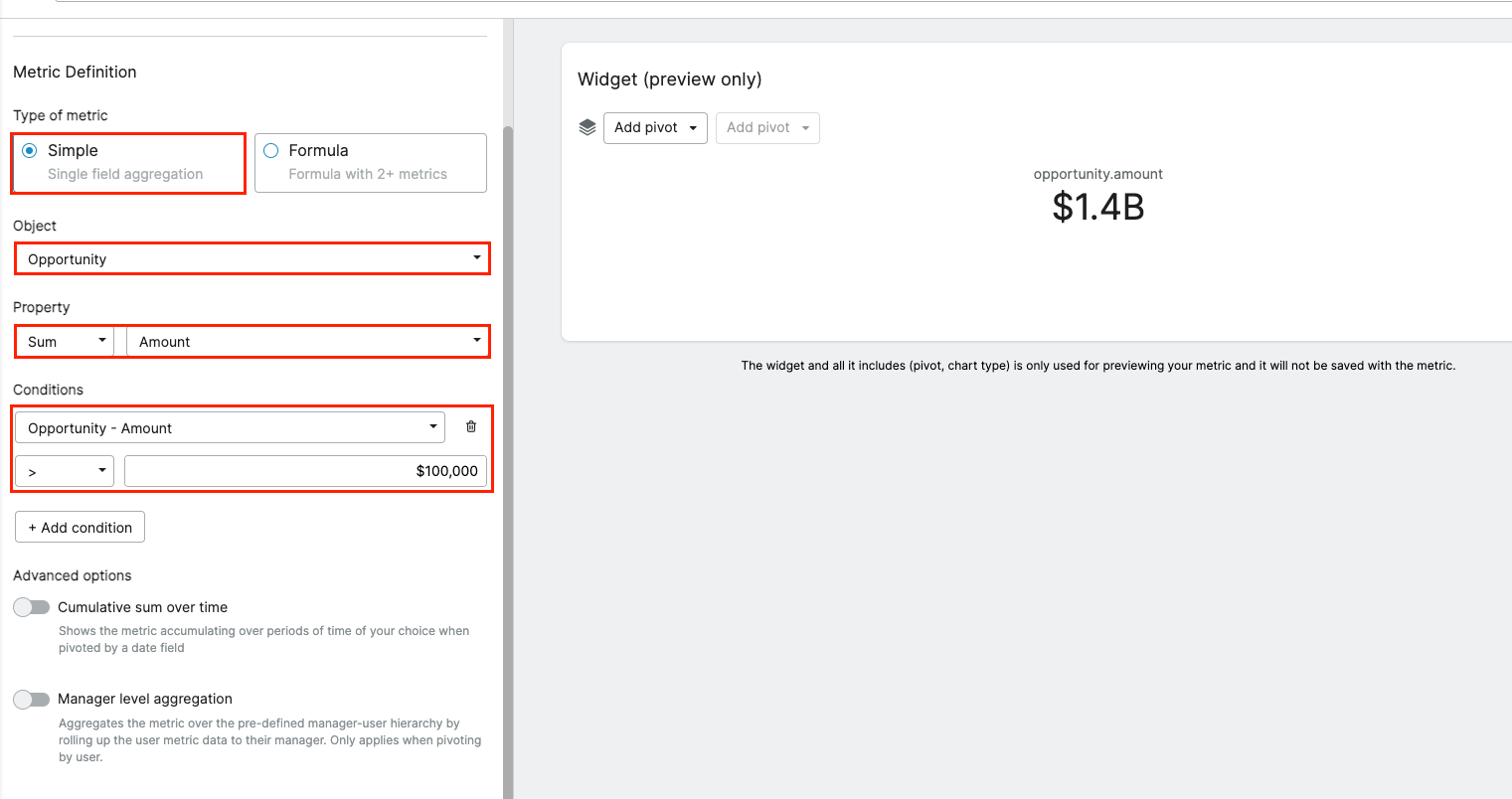Click the layers stack icon beside Add pivot
1512x799 pixels.
coord(588,127)
